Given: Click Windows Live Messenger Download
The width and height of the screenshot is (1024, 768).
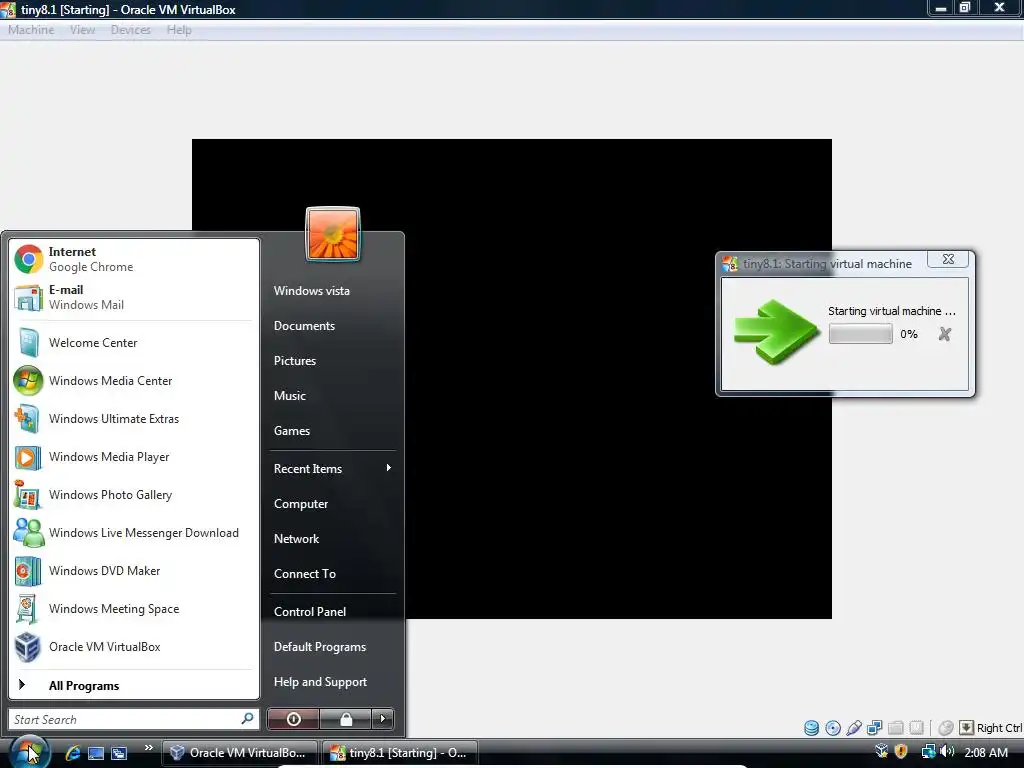Looking at the screenshot, I should coord(134,533).
